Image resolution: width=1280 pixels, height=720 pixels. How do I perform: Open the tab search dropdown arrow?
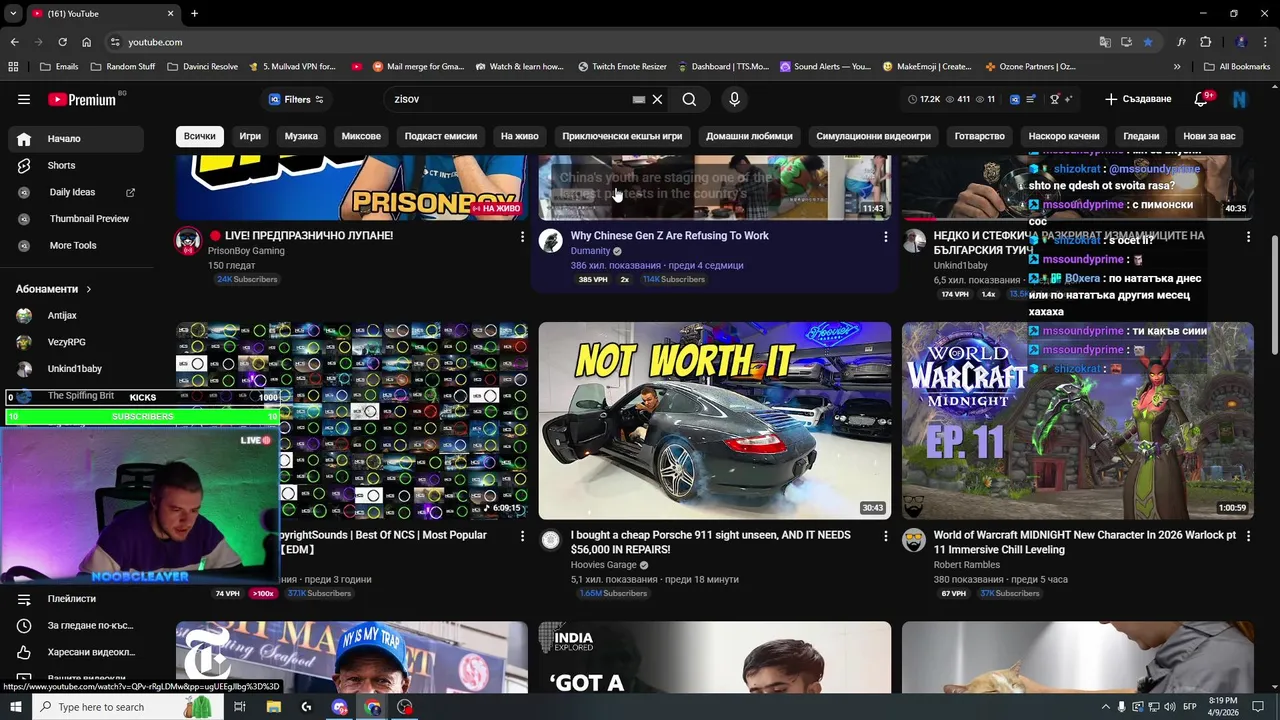[x=13, y=13]
